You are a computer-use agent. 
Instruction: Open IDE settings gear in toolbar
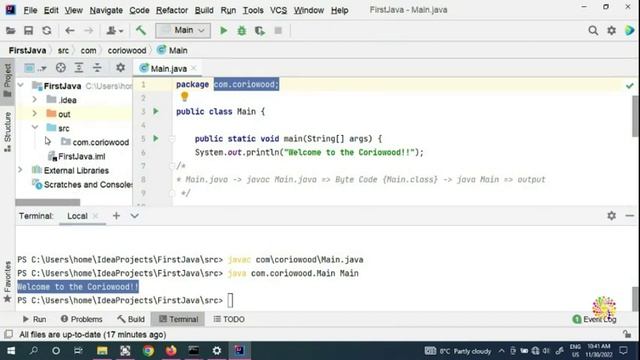611,31
